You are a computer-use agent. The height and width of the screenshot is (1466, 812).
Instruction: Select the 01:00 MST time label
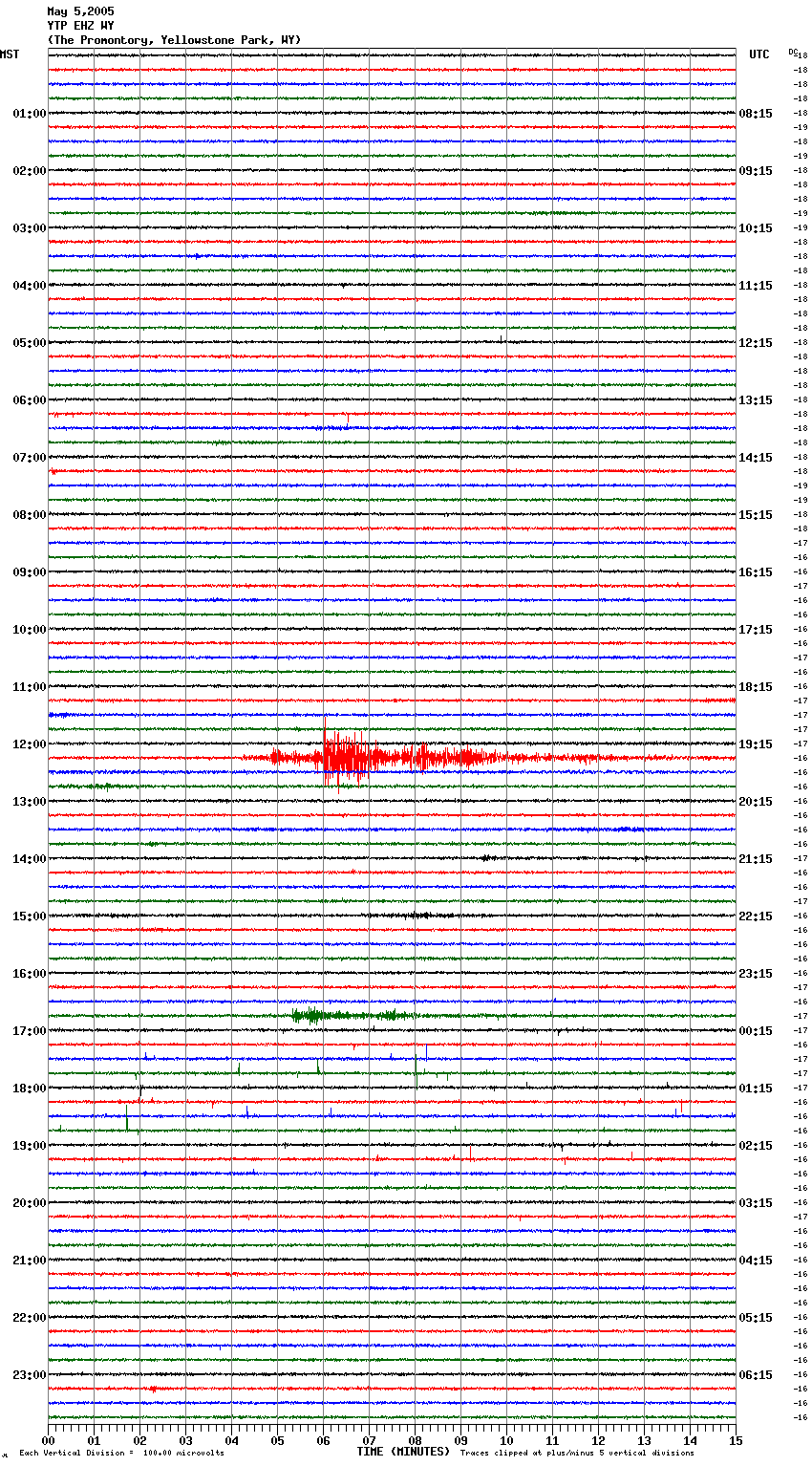click(30, 114)
